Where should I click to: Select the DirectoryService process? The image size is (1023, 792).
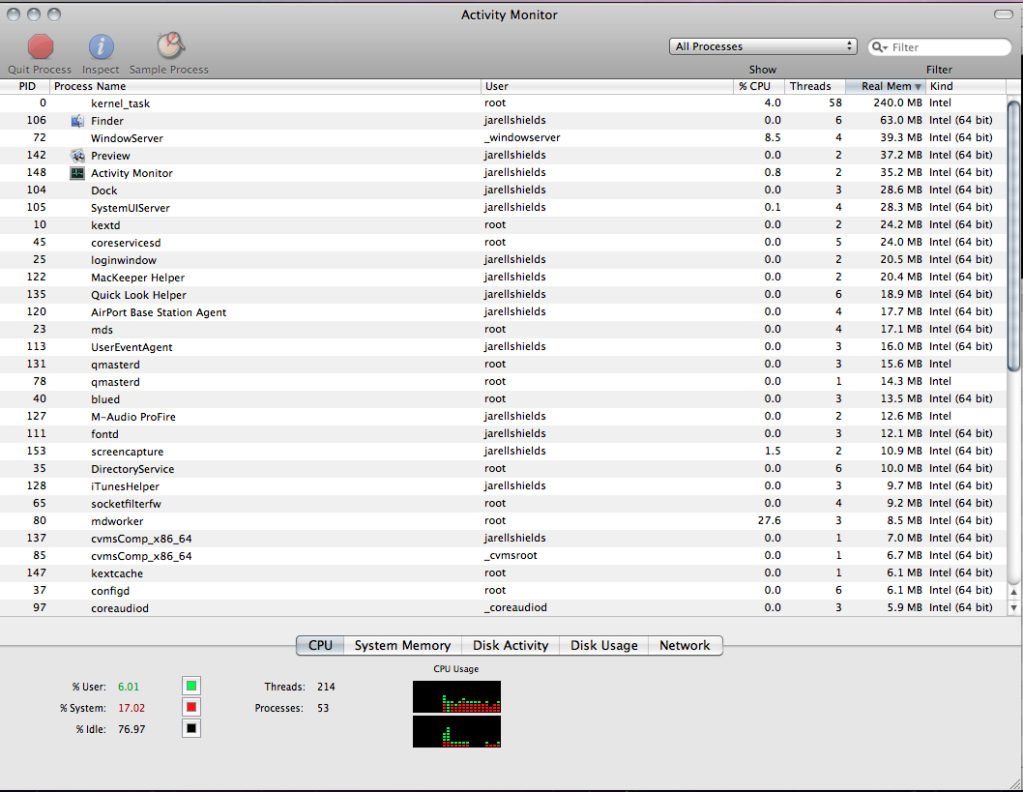tap(503, 468)
